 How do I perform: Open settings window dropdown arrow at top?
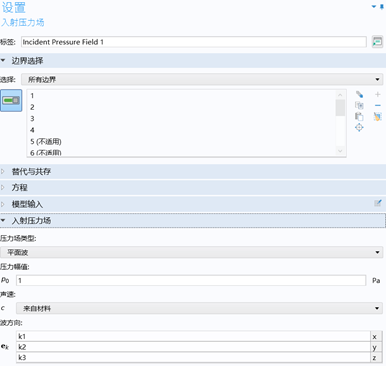coord(374,7)
